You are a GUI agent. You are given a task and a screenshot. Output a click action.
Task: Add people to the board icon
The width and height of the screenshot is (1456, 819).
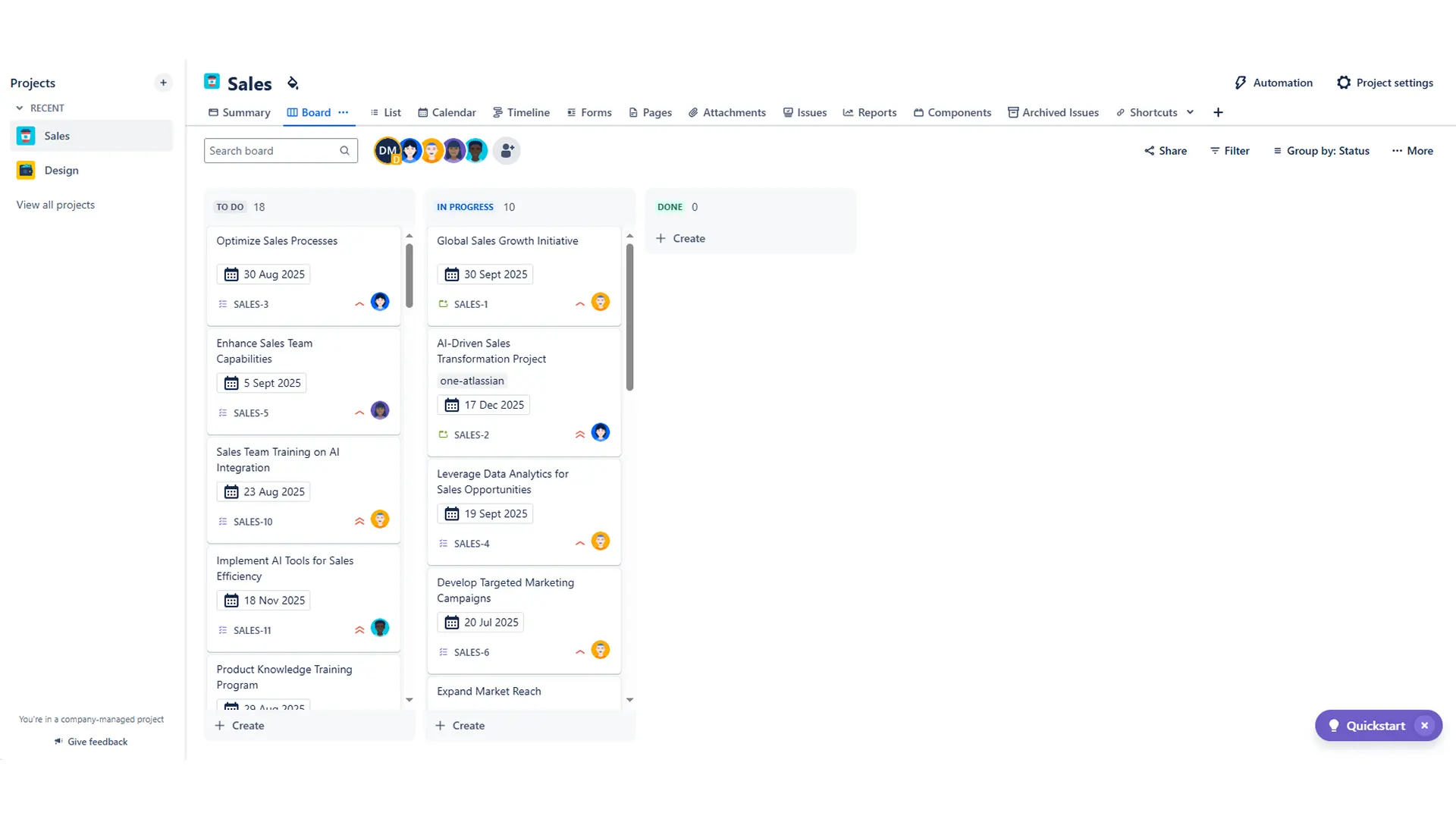pyautogui.click(x=507, y=151)
